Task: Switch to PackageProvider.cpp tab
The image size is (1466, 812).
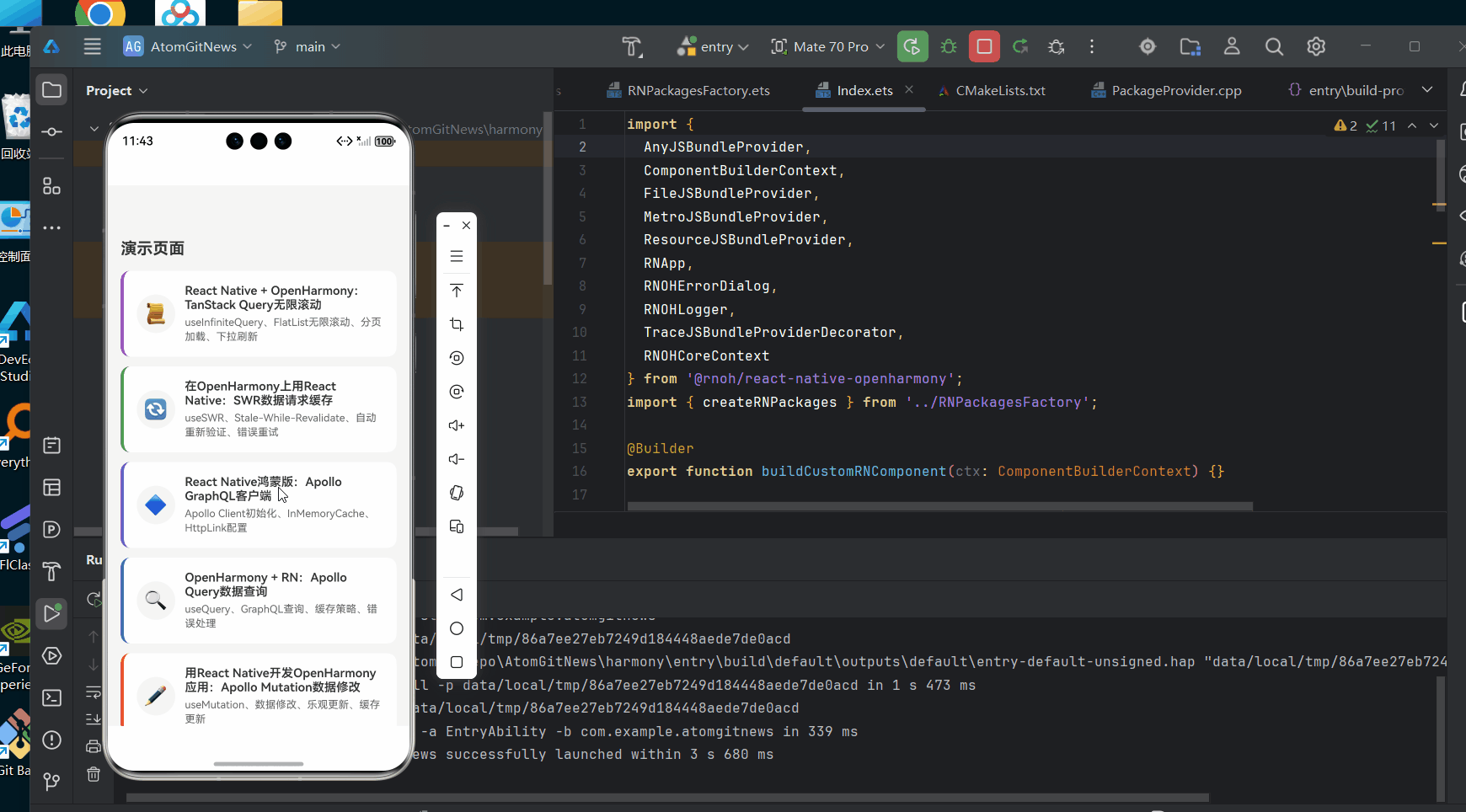Action: [1167, 90]
